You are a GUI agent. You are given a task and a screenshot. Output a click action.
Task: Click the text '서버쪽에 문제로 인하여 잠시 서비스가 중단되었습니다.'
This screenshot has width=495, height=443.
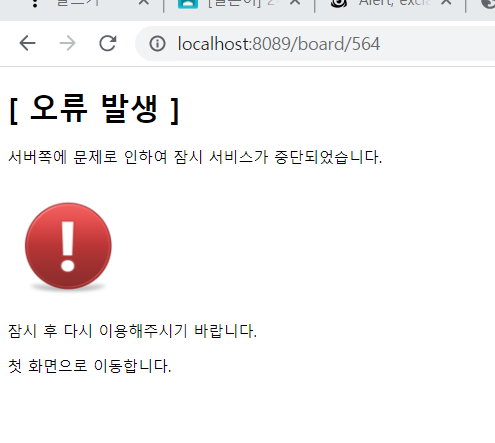point(195,157)
